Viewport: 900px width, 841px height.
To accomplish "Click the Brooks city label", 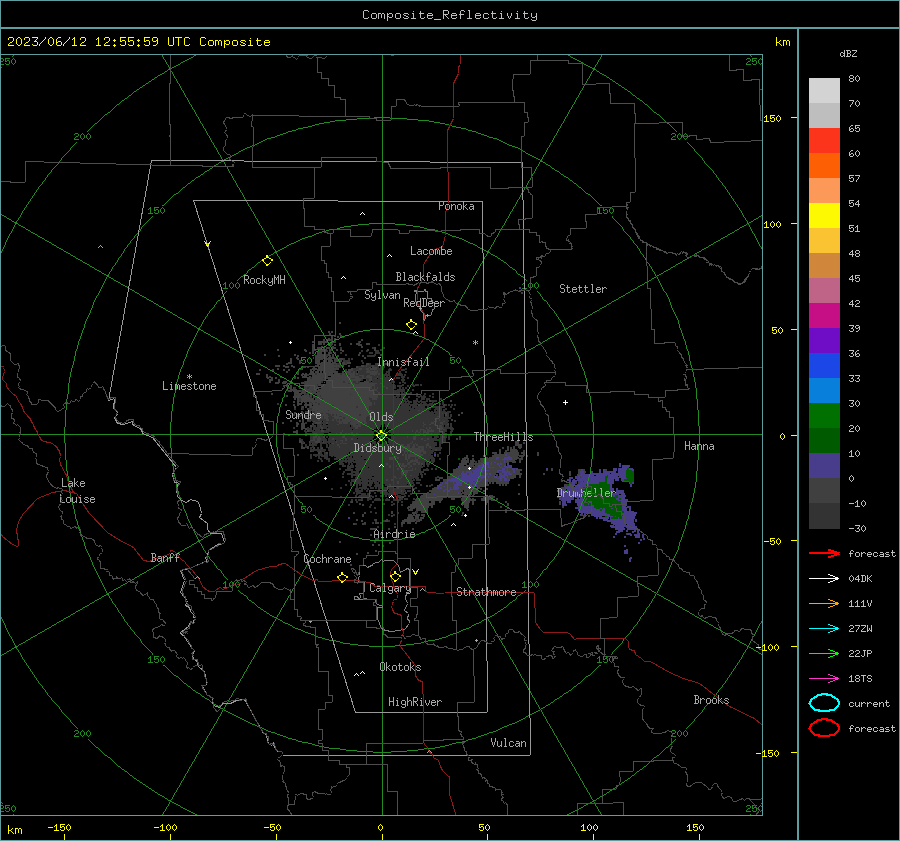I will pyautogui.click(x=711, y=700).
